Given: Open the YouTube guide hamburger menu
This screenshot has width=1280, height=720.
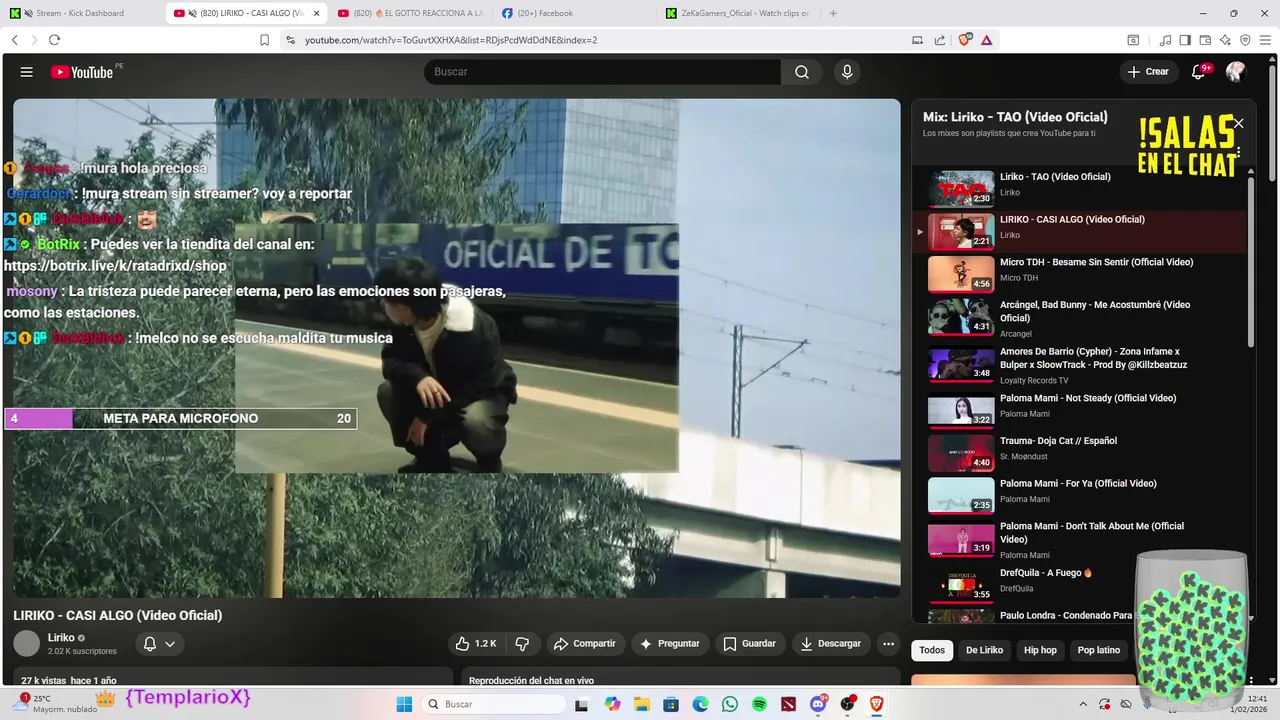Looking at the screenshot, I should [27, 72].
